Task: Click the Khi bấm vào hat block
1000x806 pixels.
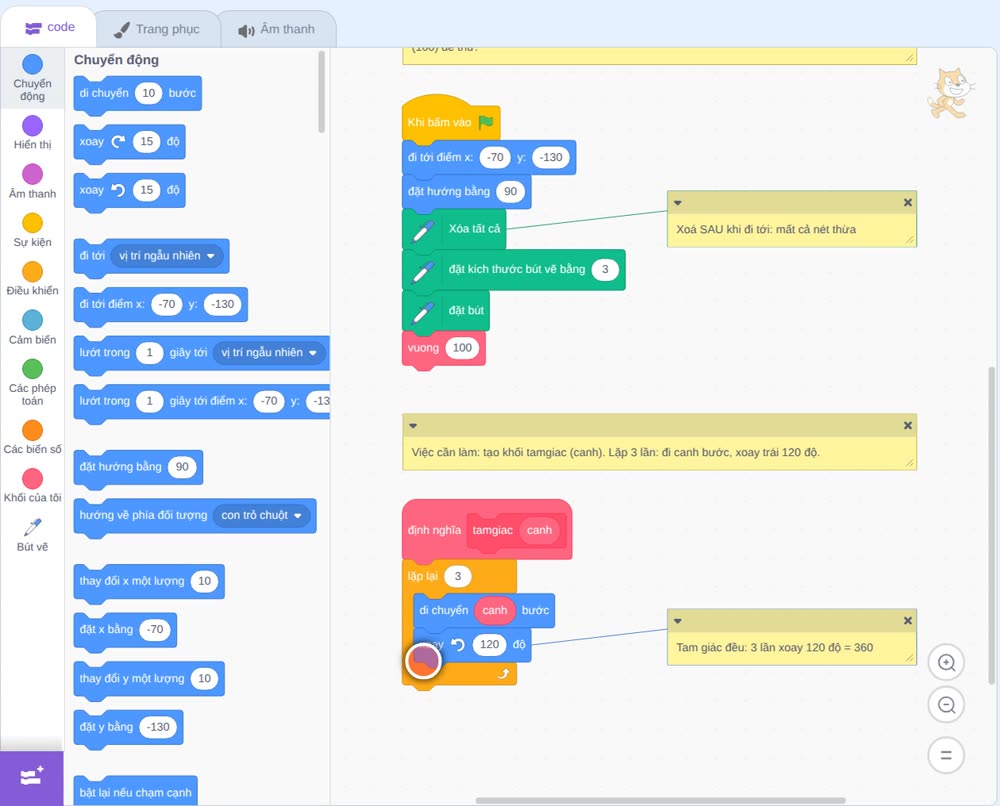Action: pos(451,120)
